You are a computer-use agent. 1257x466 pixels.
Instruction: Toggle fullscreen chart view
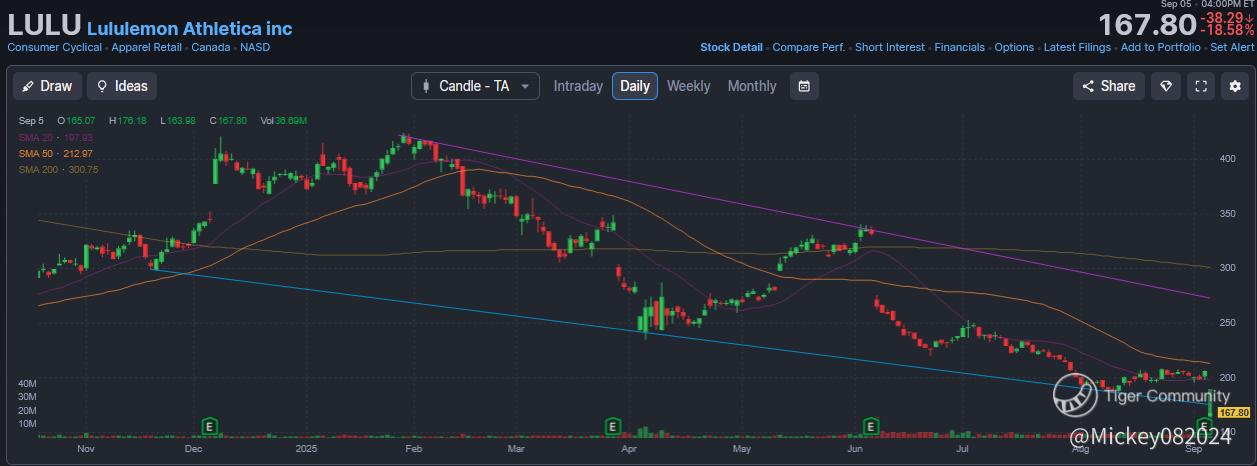(1201, 86)
